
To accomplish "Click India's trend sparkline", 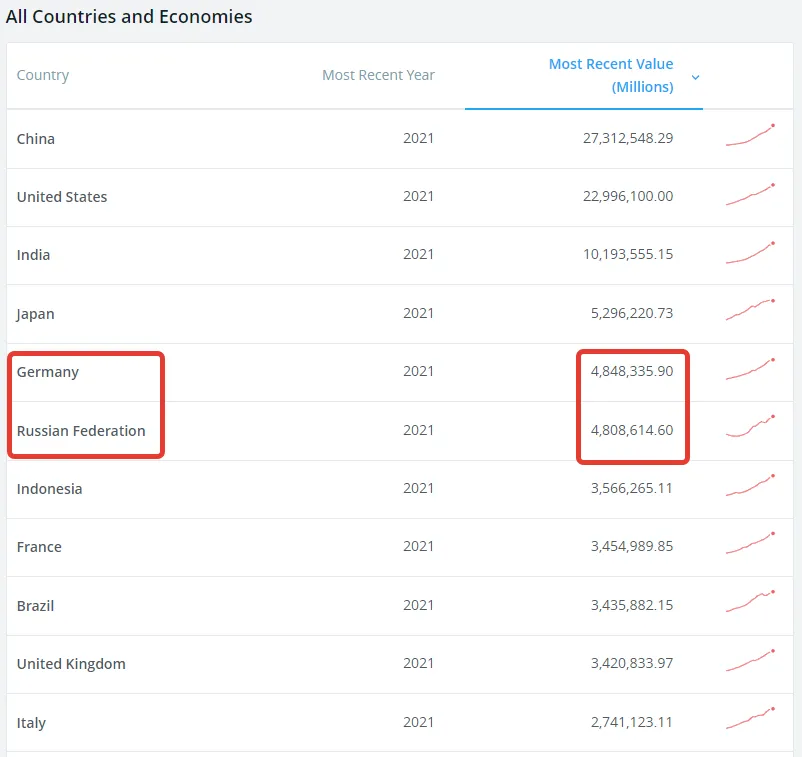I will pyautogui.click(x=750, y=253).
